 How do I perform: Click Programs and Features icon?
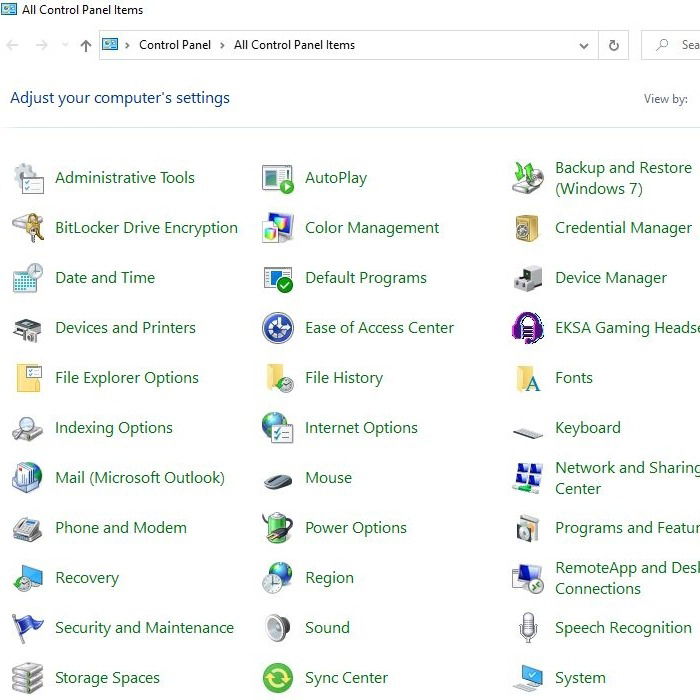tap(528, 528)
